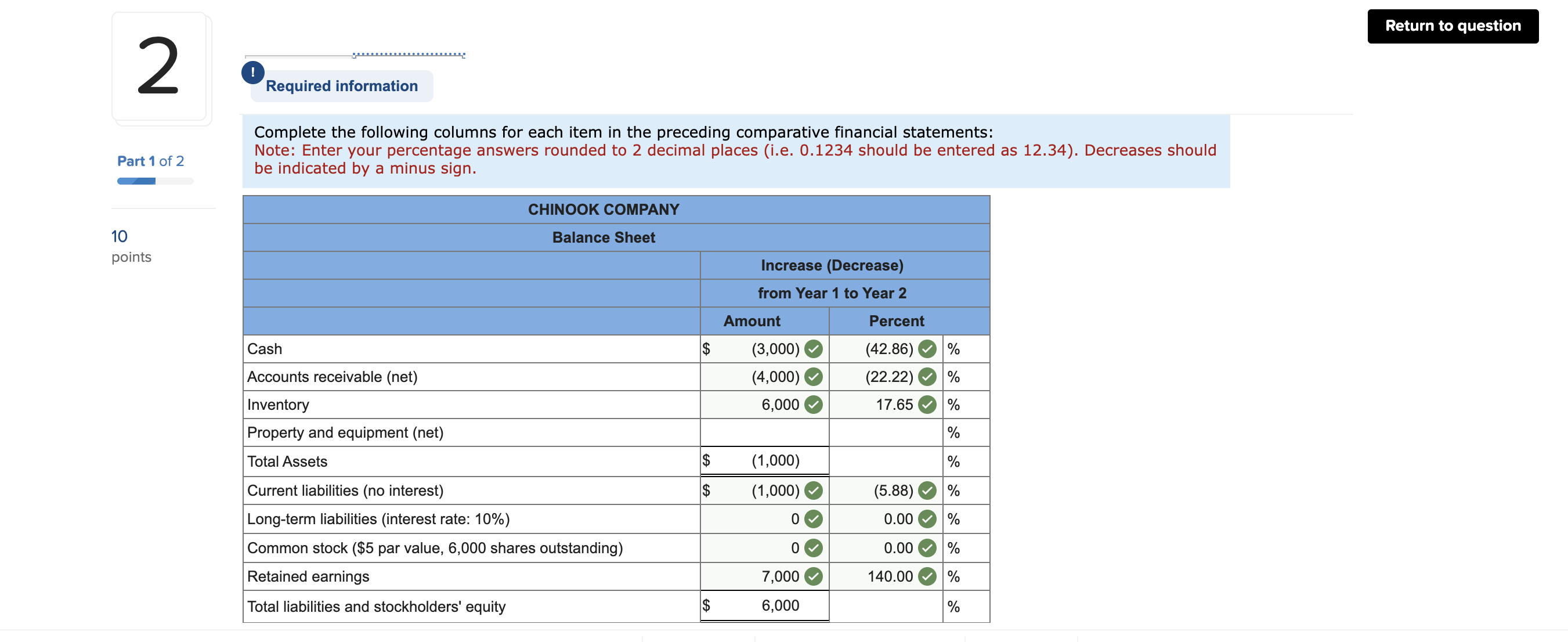
Task: Click the Total Assets percent field
Action: [885, 461]
